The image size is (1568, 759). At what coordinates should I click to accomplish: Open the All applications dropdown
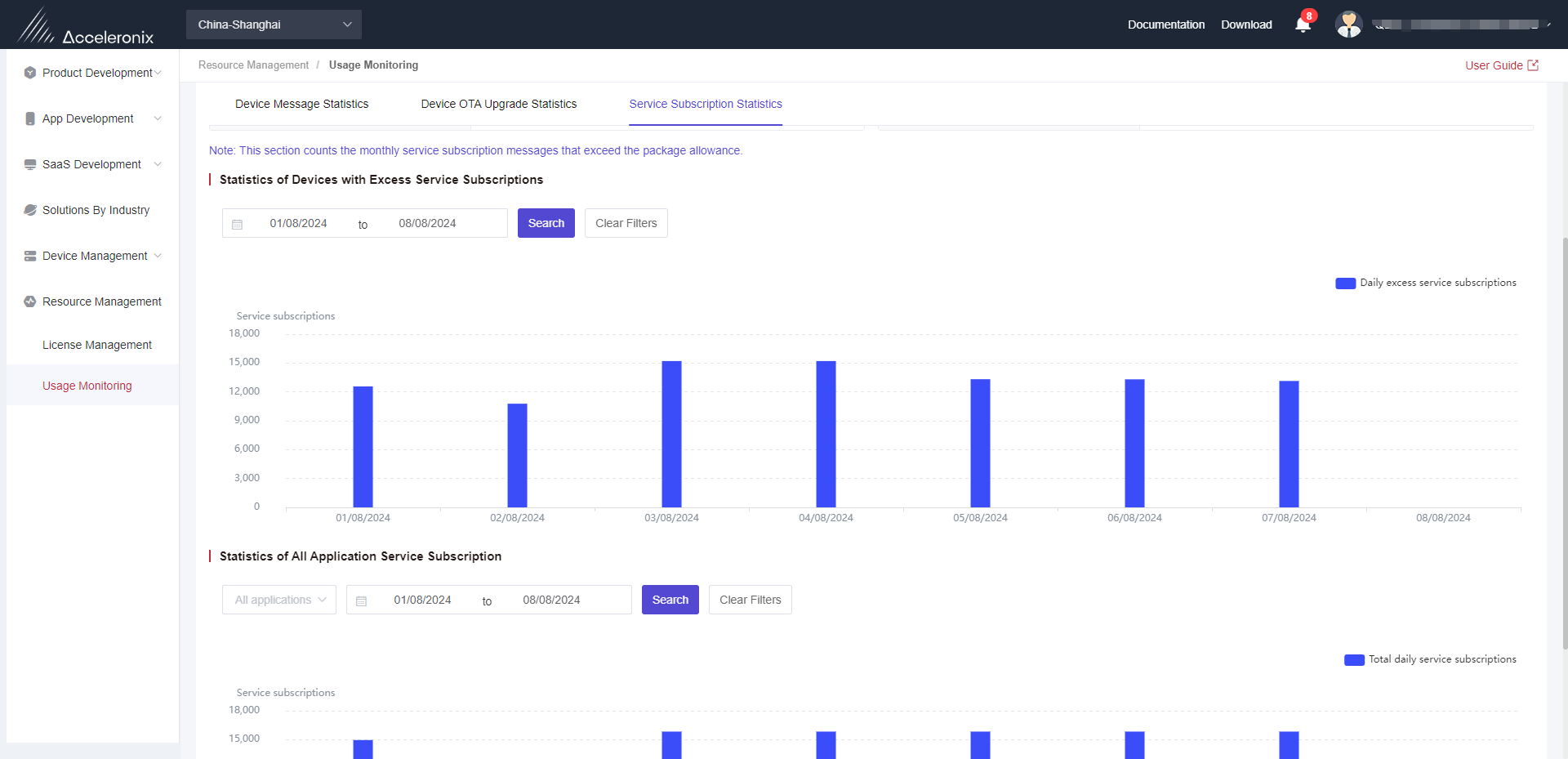[279, 600]
